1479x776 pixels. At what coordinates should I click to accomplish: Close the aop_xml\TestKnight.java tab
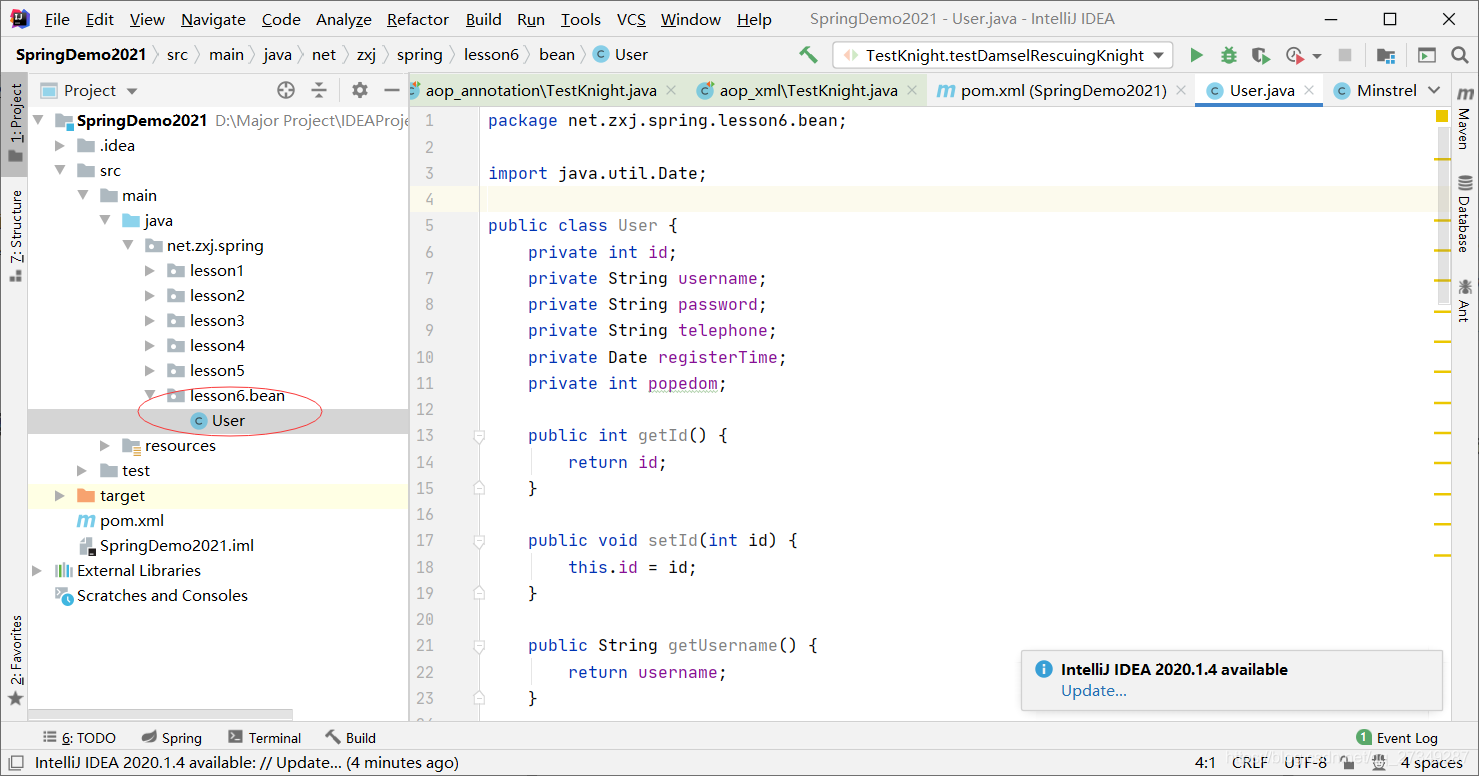(x=914, y=90)
